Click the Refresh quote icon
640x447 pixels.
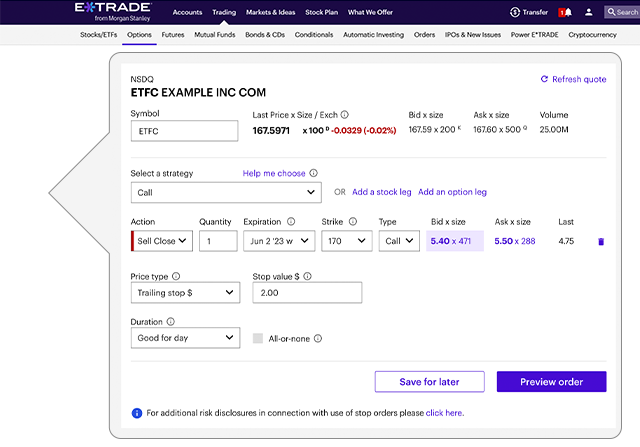click(544, 79)
